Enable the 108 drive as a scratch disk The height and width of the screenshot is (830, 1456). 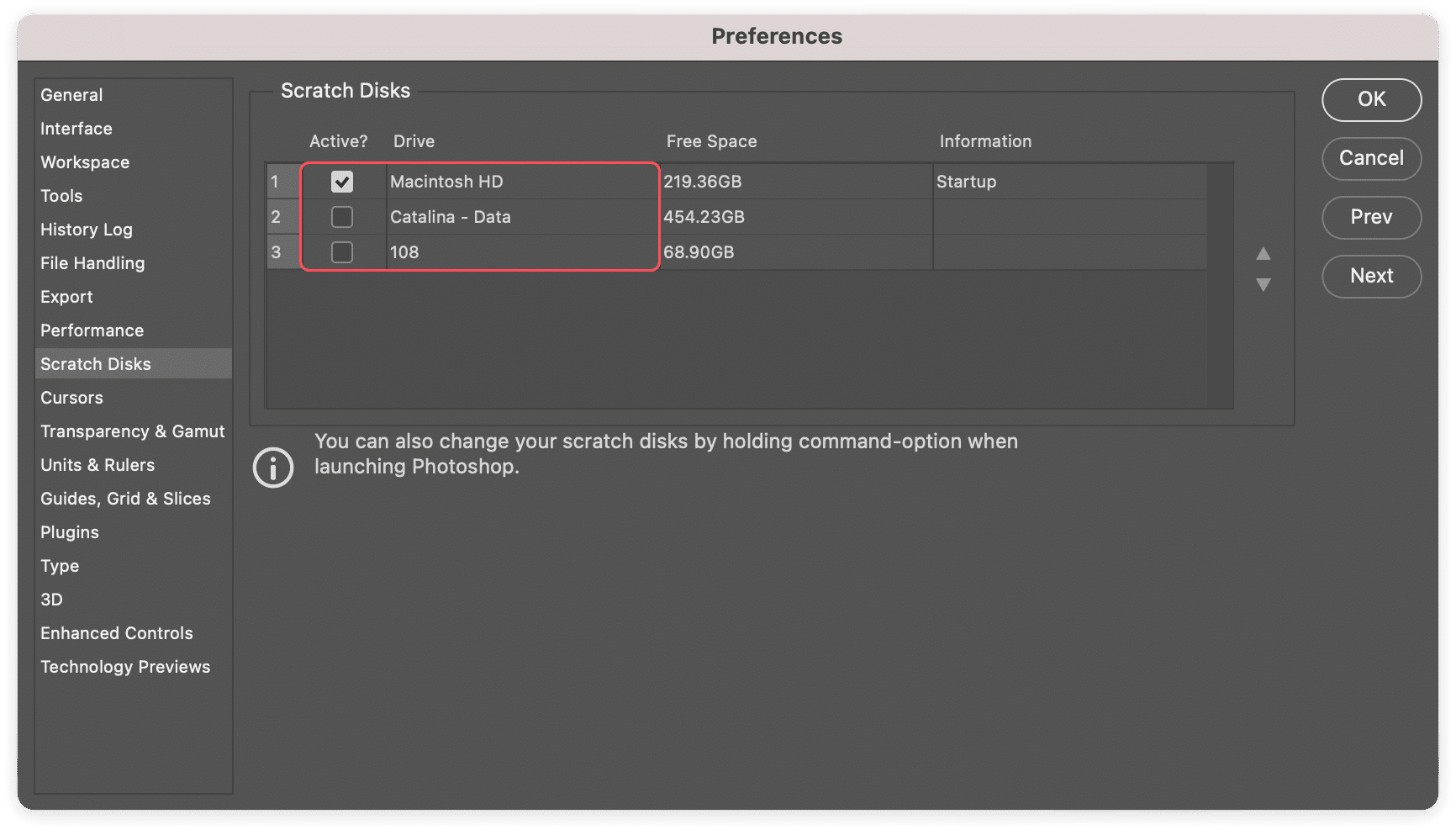(x=341, y=251)
